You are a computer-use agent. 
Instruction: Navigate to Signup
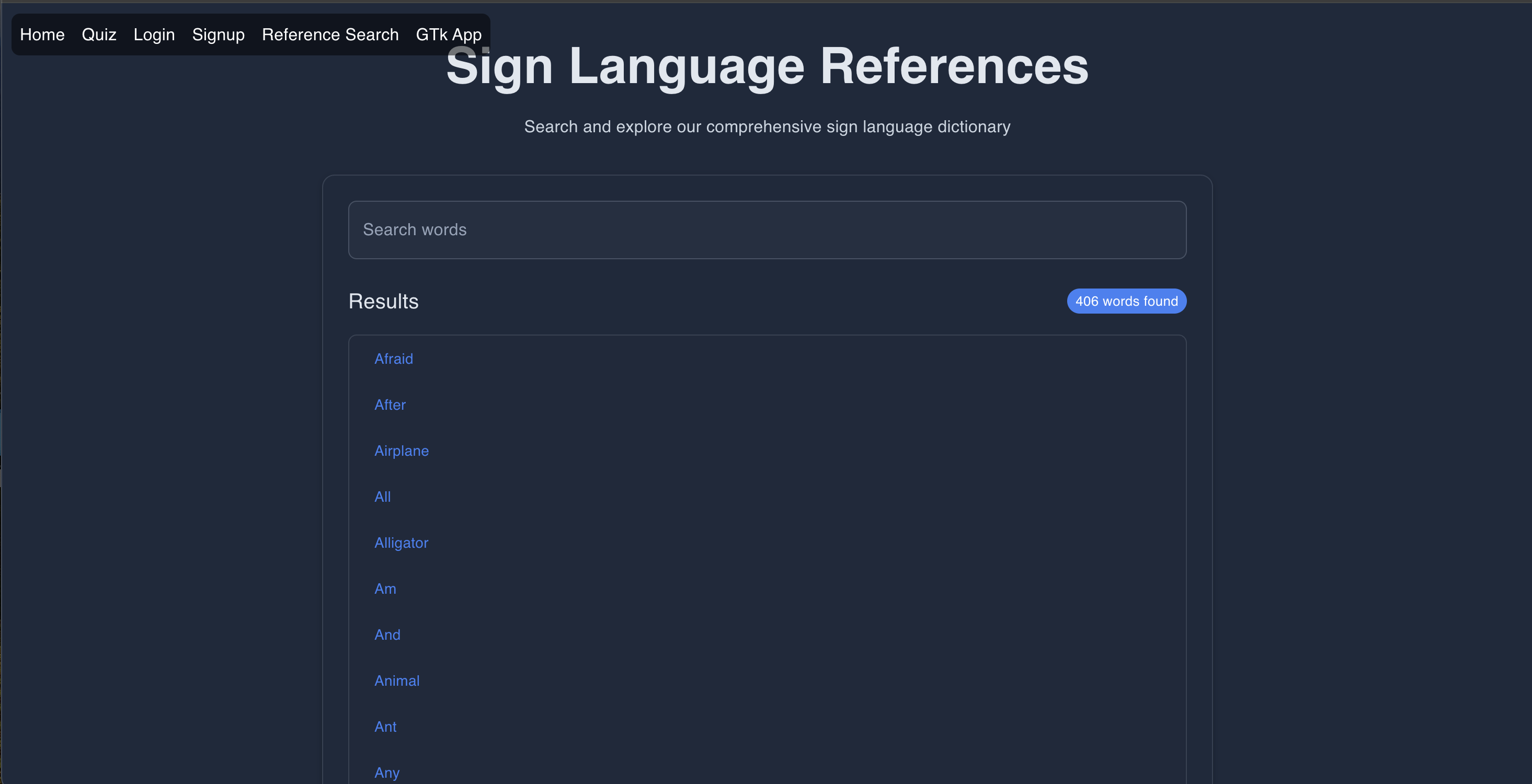click(218, 34)
